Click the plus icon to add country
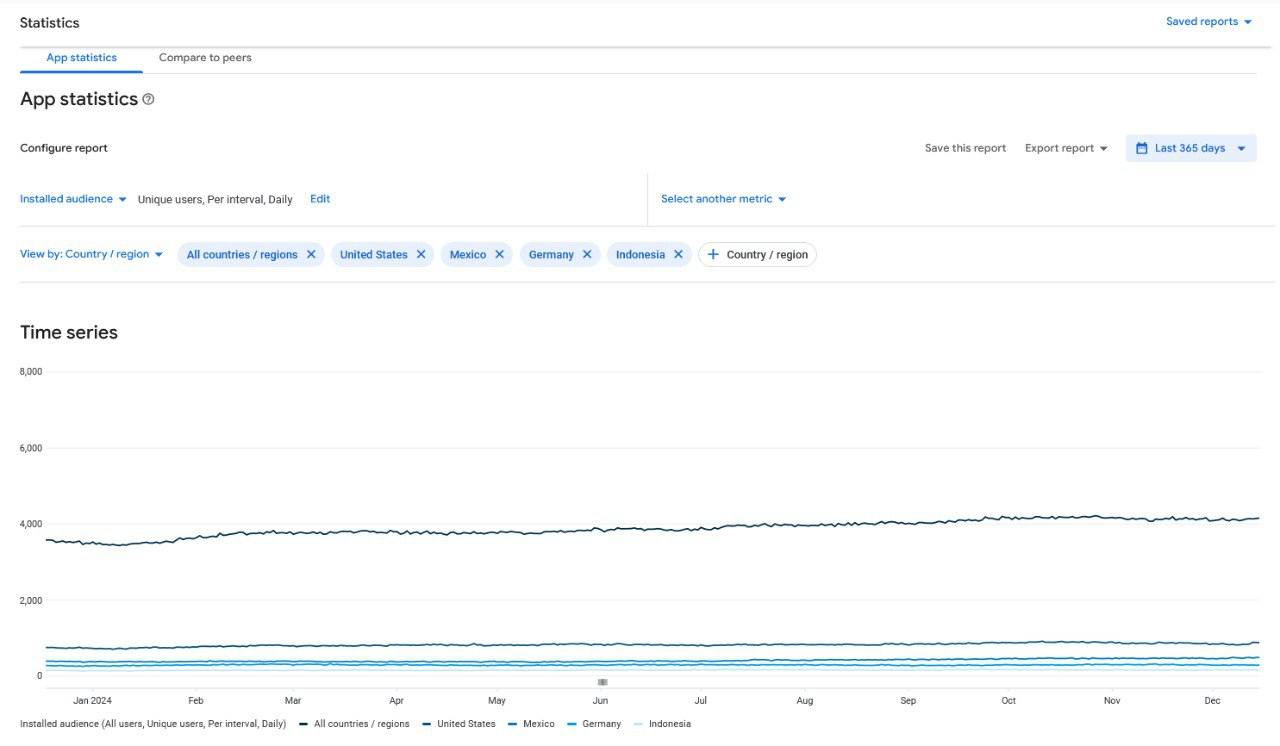Image resolution: width=1280 pixels, height=746 pixels. coord(713,255)
